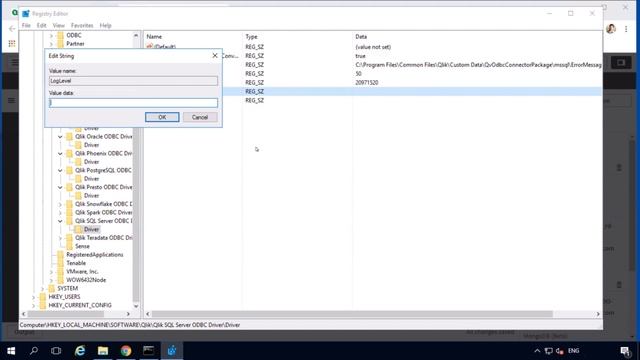This screenshot has width=640, height=360.
Task: Click the ErrorMessages path data cell
Action: click(478, 65)
